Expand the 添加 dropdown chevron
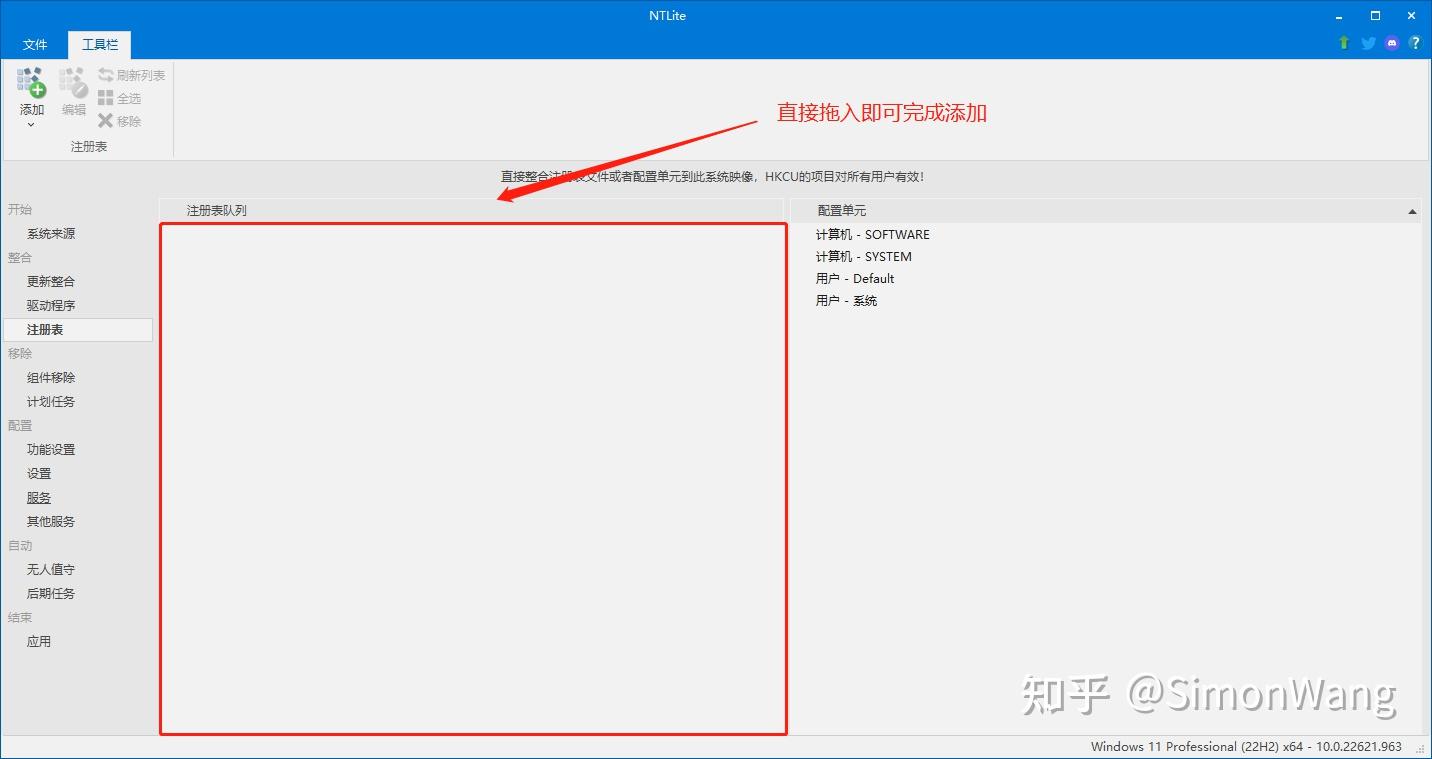The height and width of the screenshot is (759, 1432). click(x=31, y=123)
